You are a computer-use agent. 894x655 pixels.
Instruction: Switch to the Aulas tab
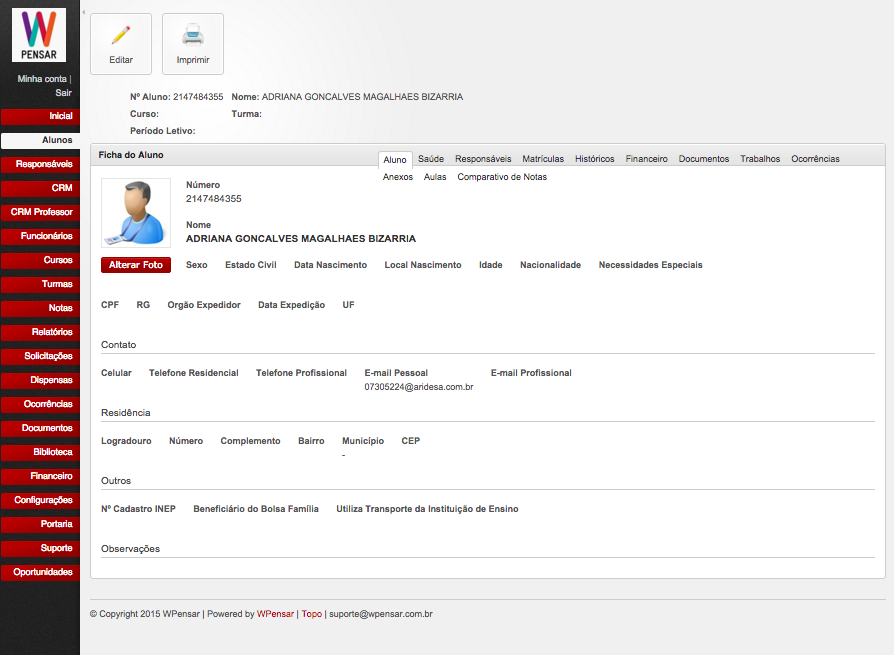[x=434, y=177]
